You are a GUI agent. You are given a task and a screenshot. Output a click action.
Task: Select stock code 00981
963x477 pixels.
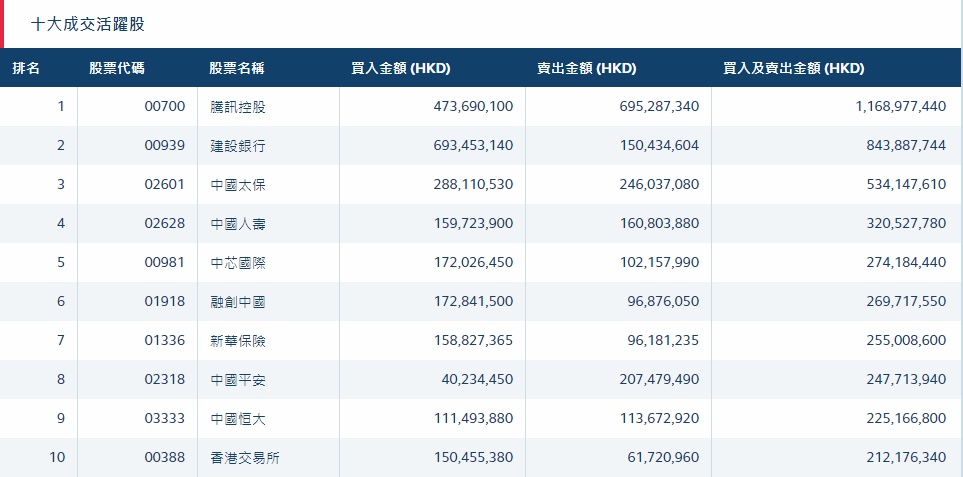click(x=164, y=263)
